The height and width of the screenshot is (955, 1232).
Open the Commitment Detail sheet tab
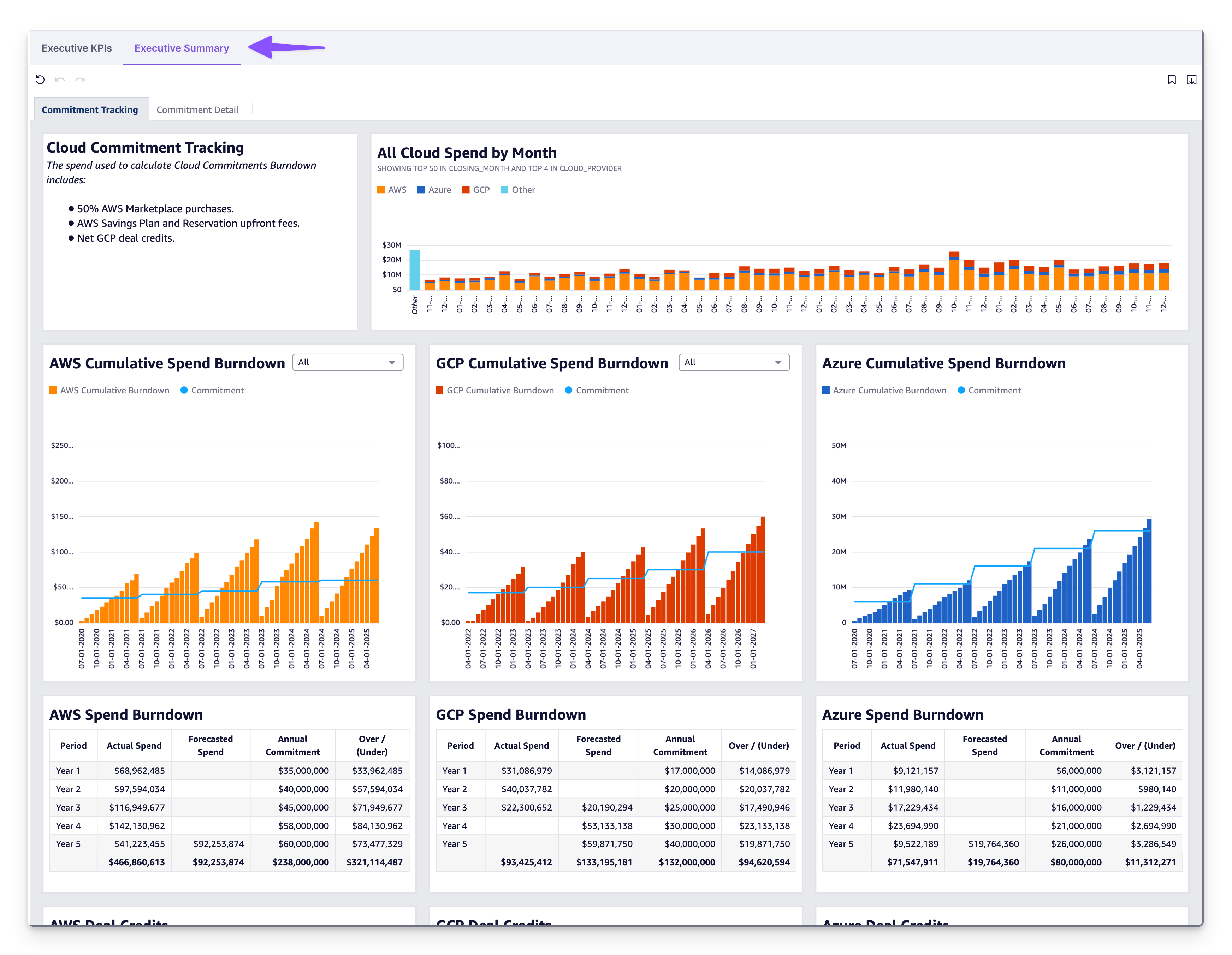pos(197,109)
